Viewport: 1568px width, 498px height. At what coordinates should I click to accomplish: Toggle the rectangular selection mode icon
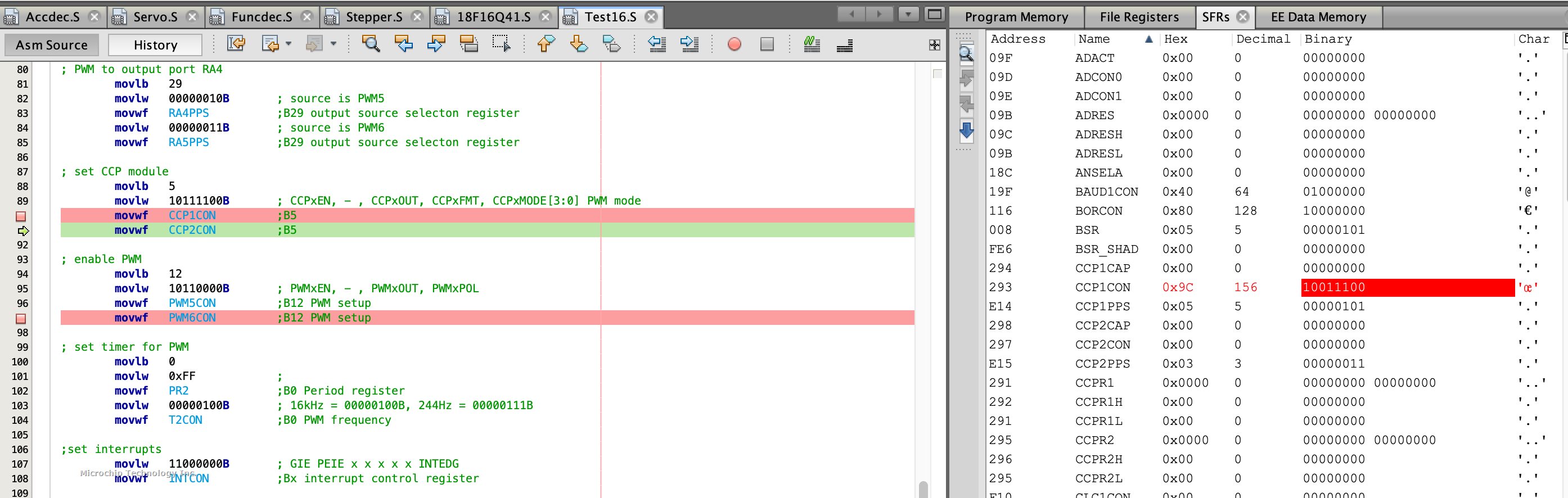501,44
